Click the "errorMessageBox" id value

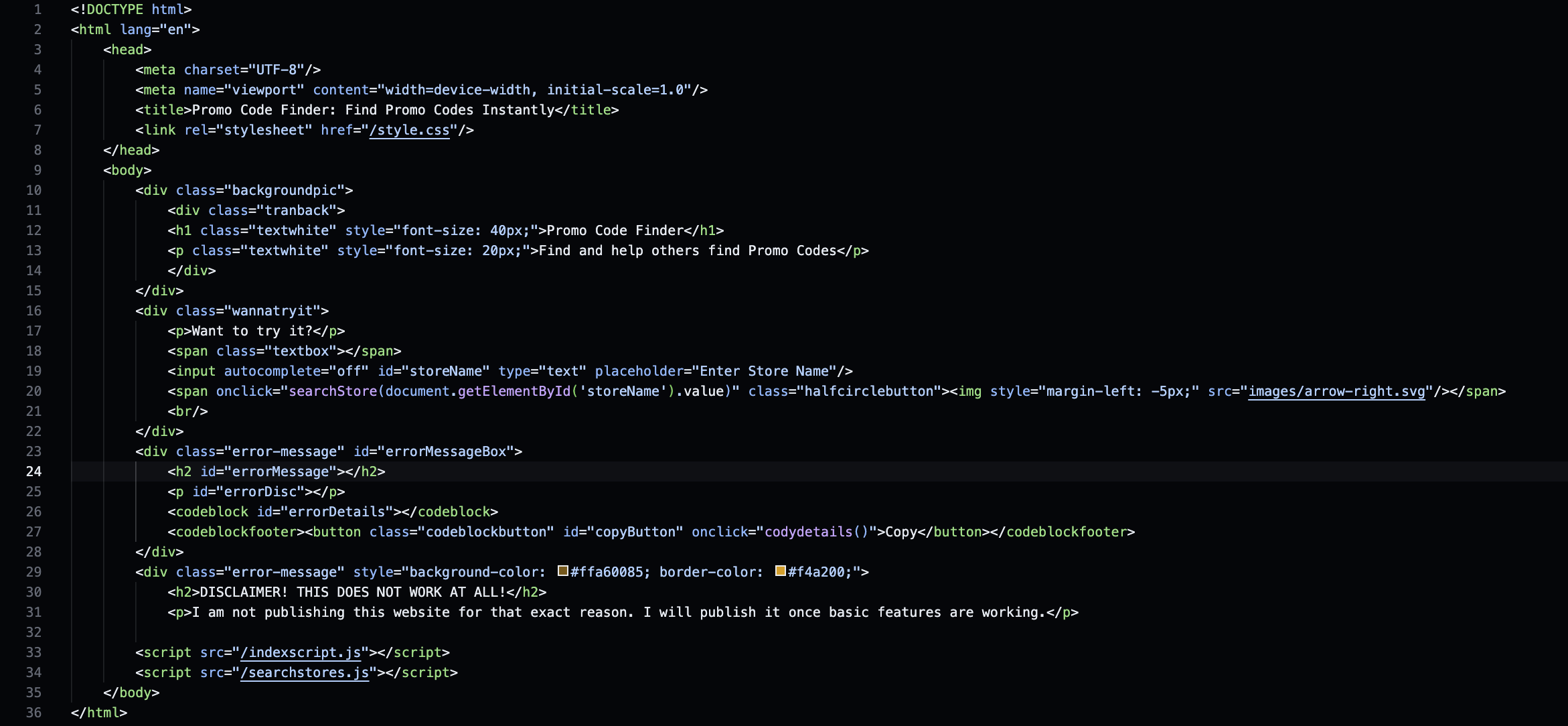[445, 451]
